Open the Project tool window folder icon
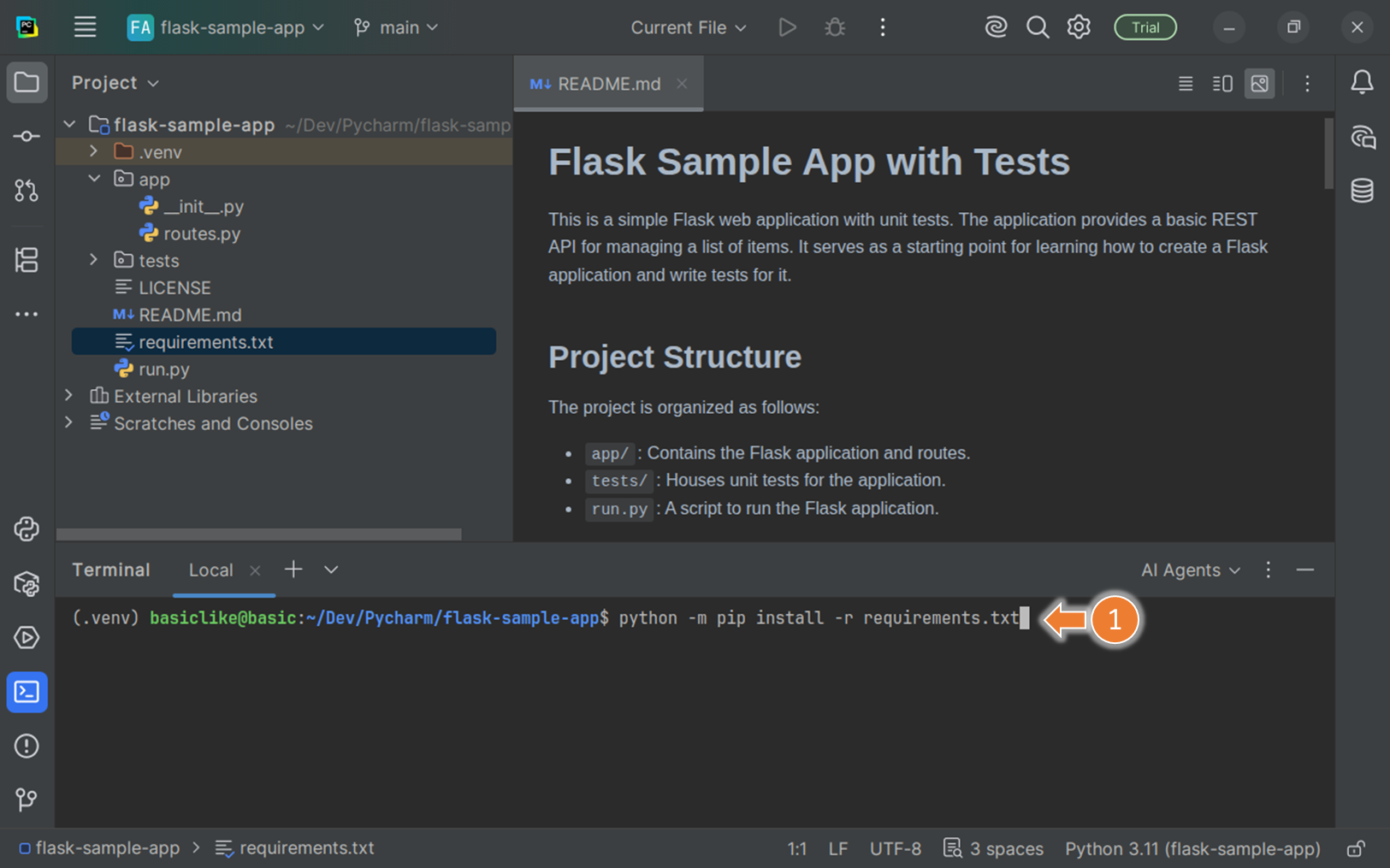Image resolution: width=1390 pixels, height=868 pixels. coord(27,82)
